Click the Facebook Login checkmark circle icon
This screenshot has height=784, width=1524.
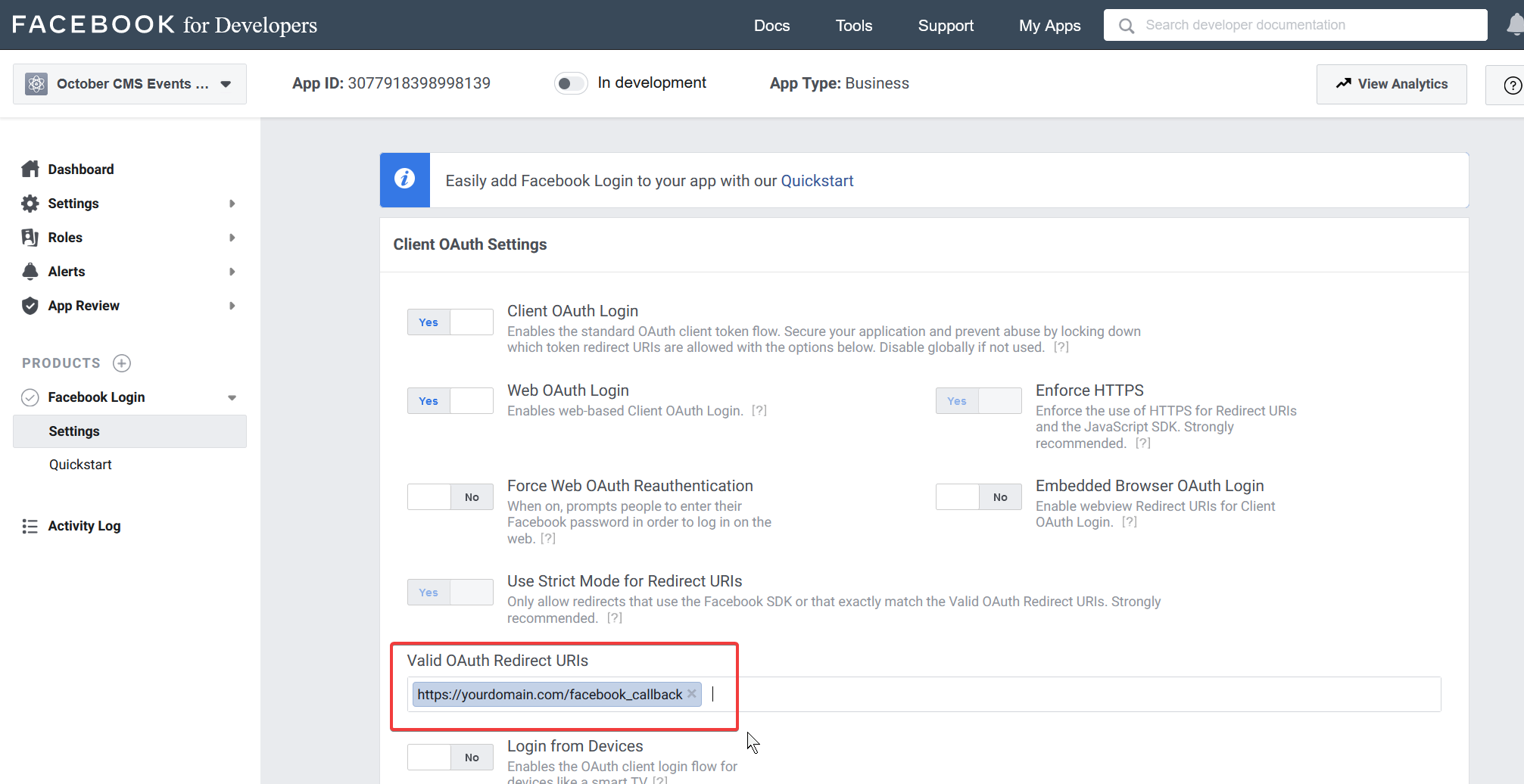(x=30, y=397)
